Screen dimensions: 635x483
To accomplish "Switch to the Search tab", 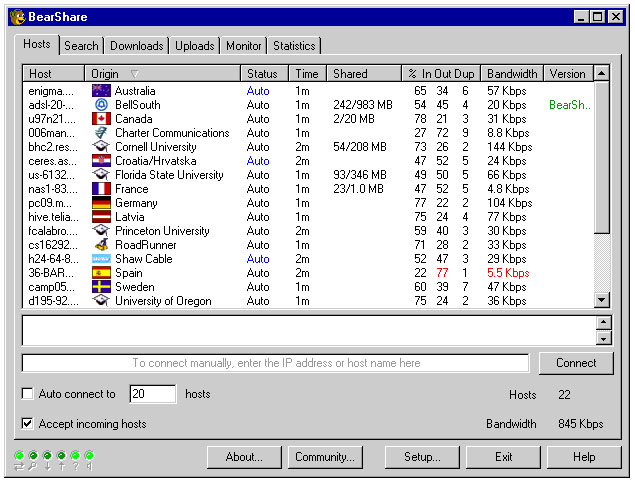I will coord(81,46).
